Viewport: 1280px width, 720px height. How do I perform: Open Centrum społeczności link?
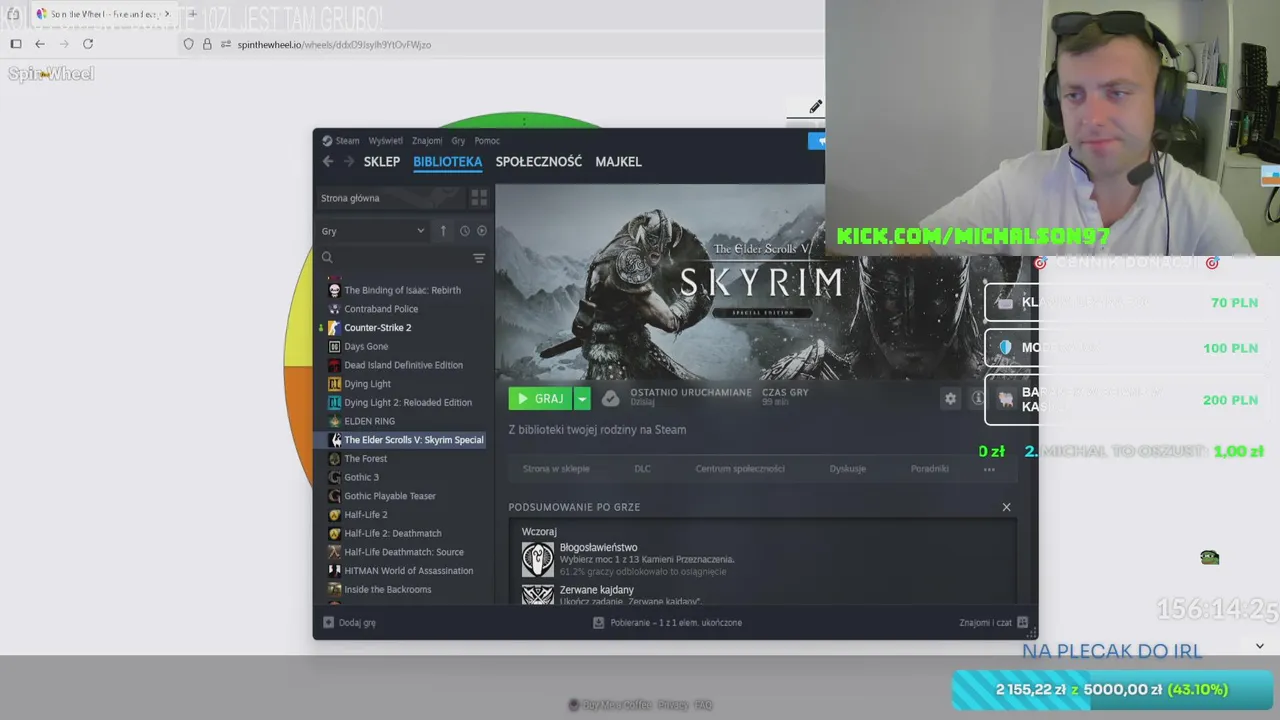[x=740, y=469]
